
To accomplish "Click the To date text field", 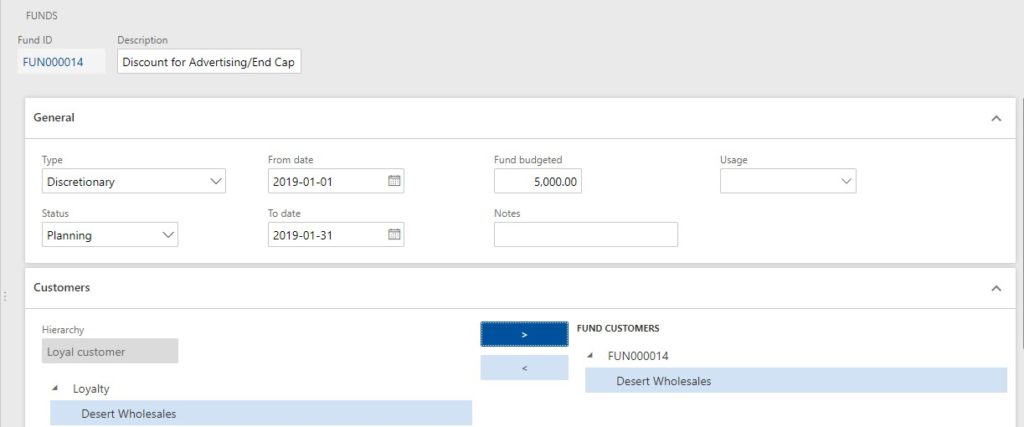I will [x=326, y=235].
